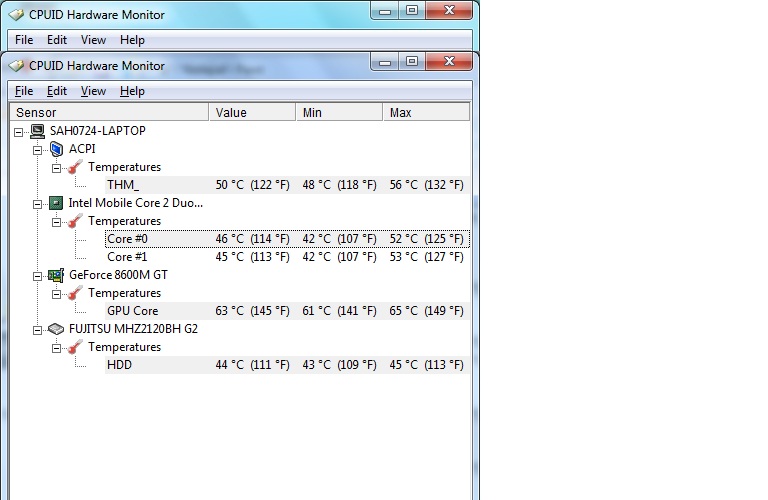Minimize the back Hardware Monitor window
This screenshot has width=768, height=500.
click(x=385, y=11)
